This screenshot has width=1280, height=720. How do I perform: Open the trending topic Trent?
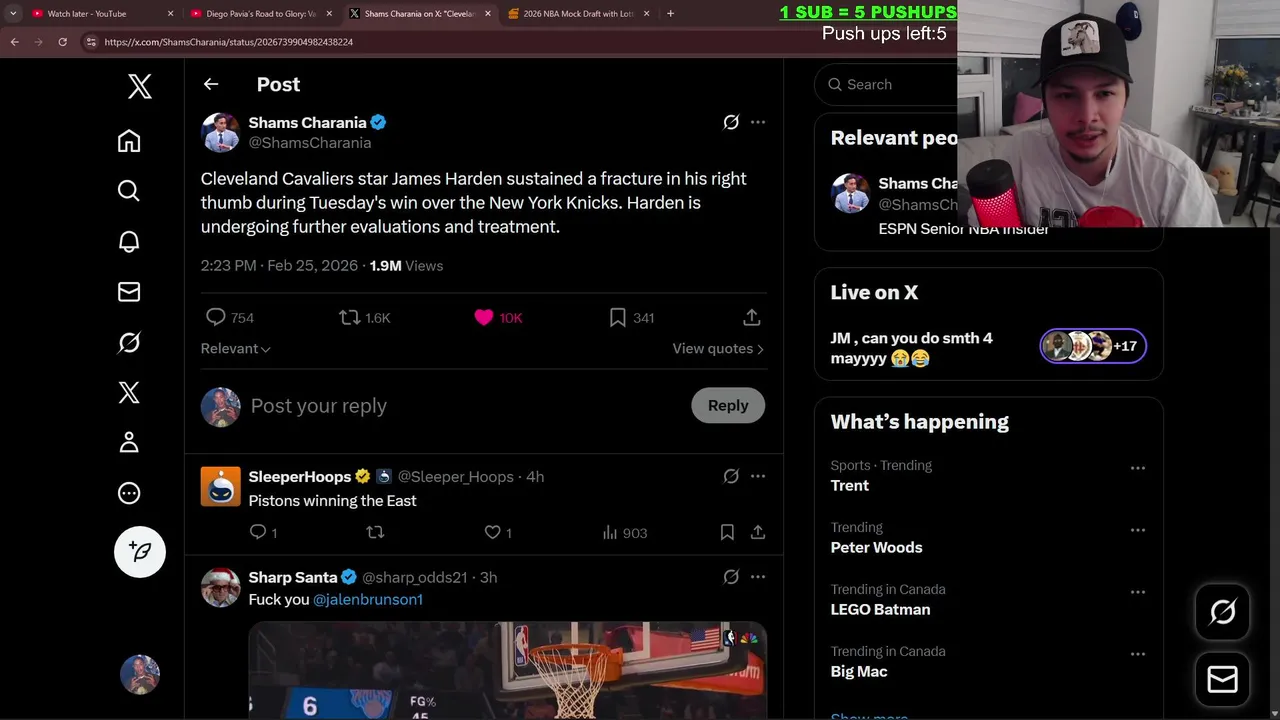[850, 485]
